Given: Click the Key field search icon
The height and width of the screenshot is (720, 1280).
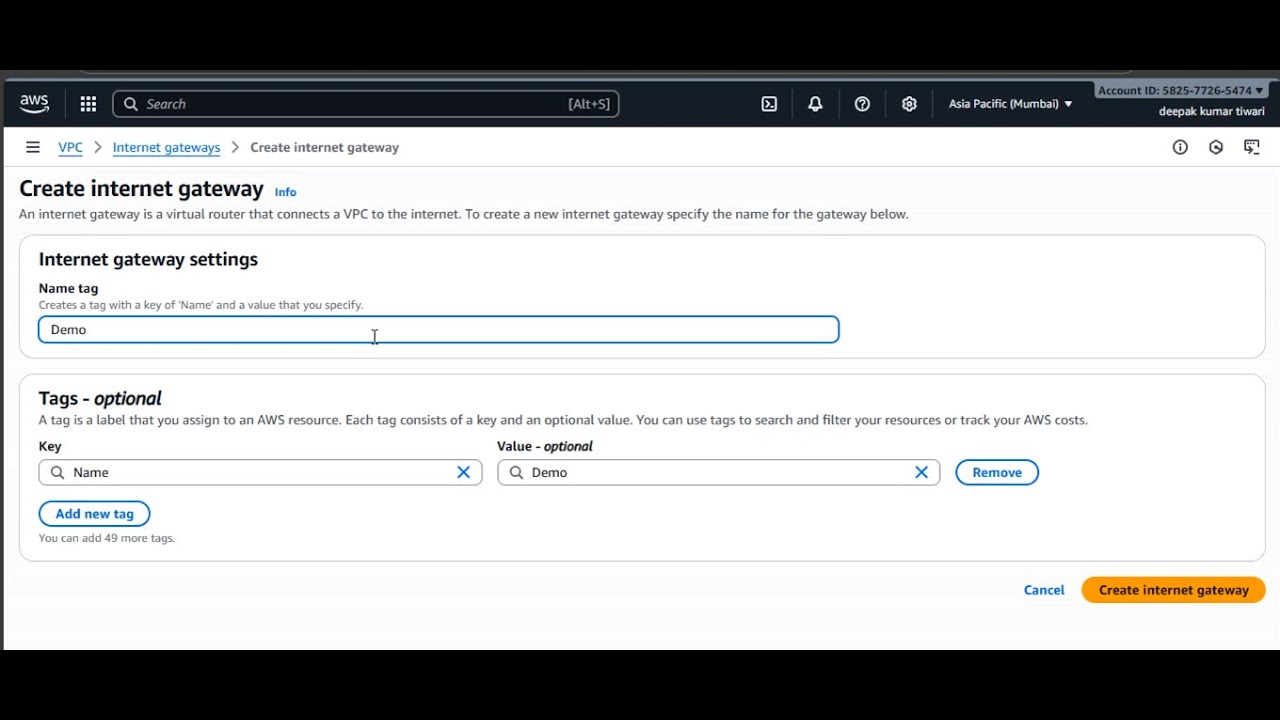Looking at the screenshot, I should [57, 472].
